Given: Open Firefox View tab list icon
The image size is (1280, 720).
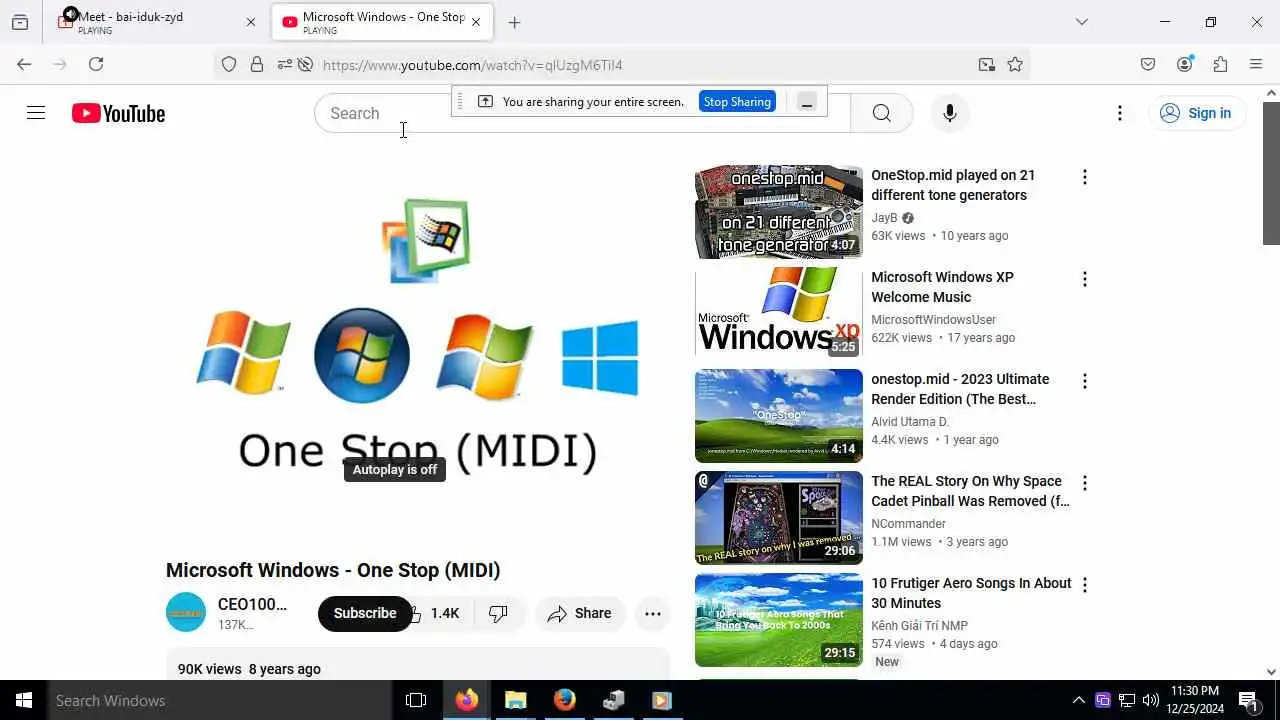Looking at the screenshot, I should click(x=20, y=22).
